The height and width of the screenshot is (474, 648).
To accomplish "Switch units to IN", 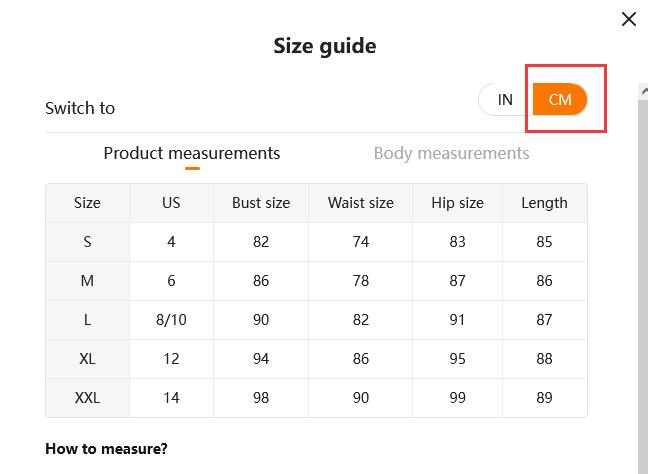I will coord(506,100).
